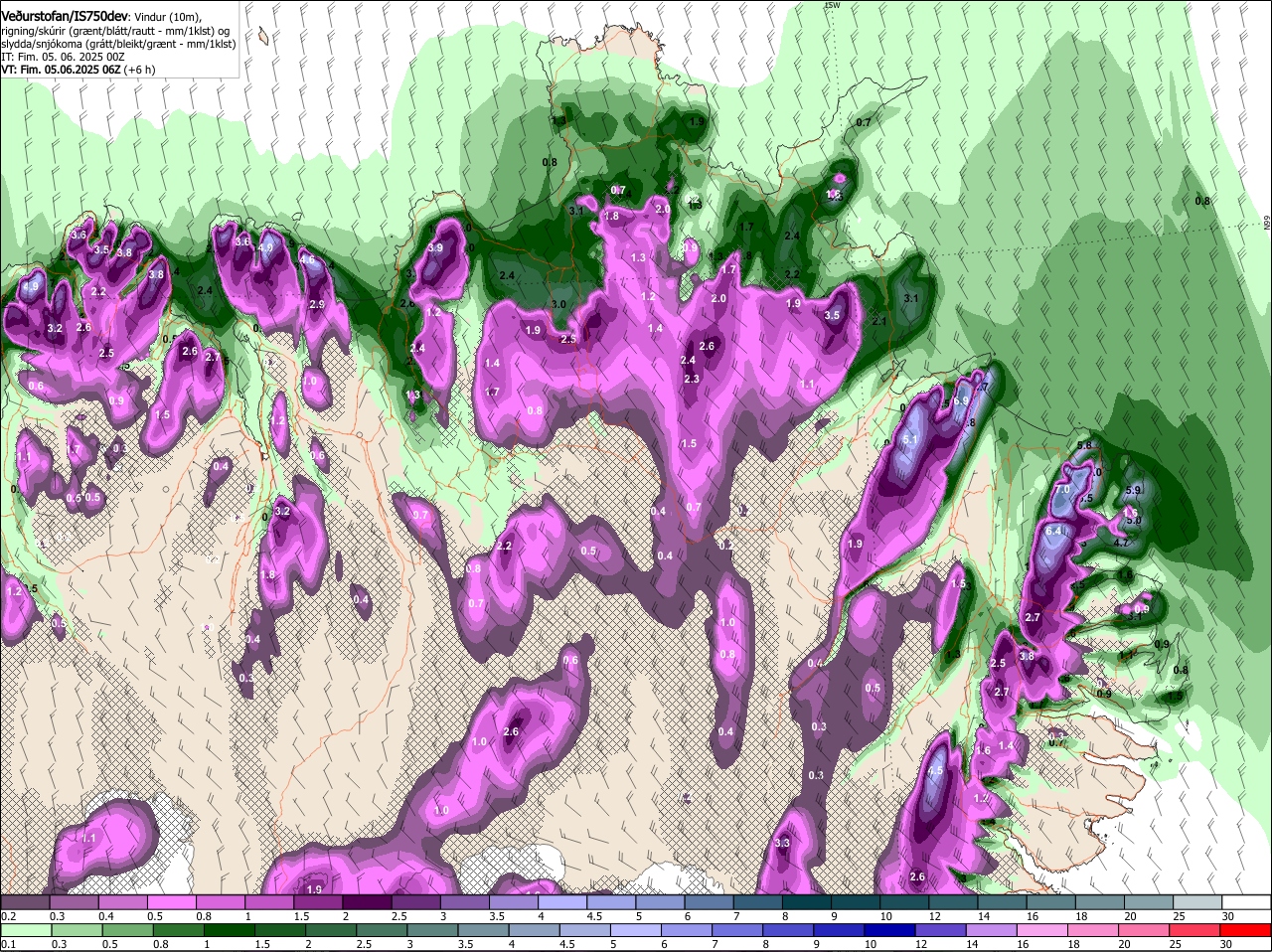The height and width of the screenshot is (952, 1272).
Task: Click the dusky purple 0.2 swatch in the upper legend
Action: (25, 902)
